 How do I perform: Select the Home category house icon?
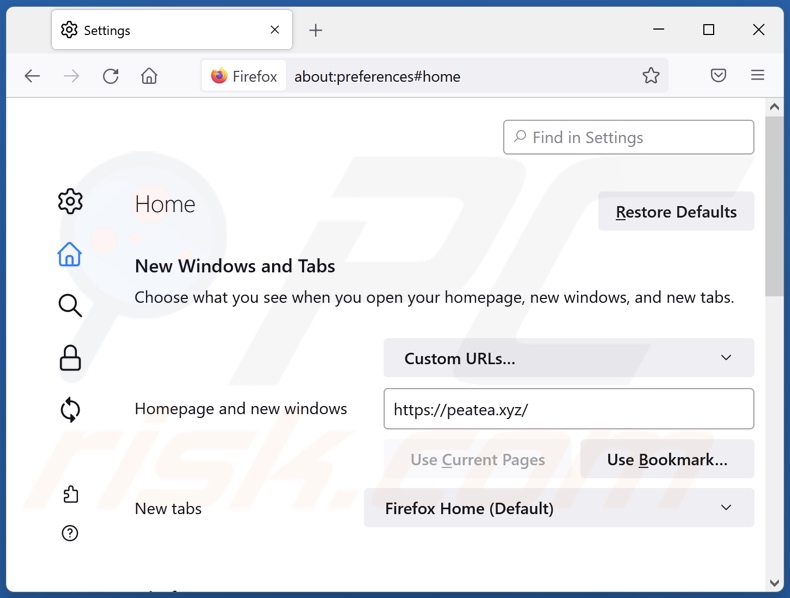click(70, 254)
